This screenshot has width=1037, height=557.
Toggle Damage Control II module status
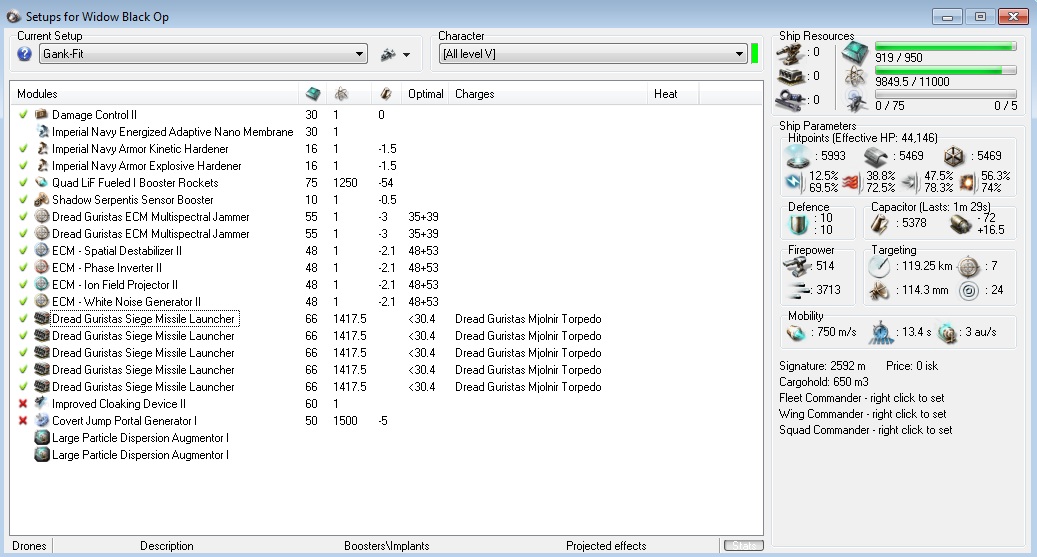pos(23,115)
